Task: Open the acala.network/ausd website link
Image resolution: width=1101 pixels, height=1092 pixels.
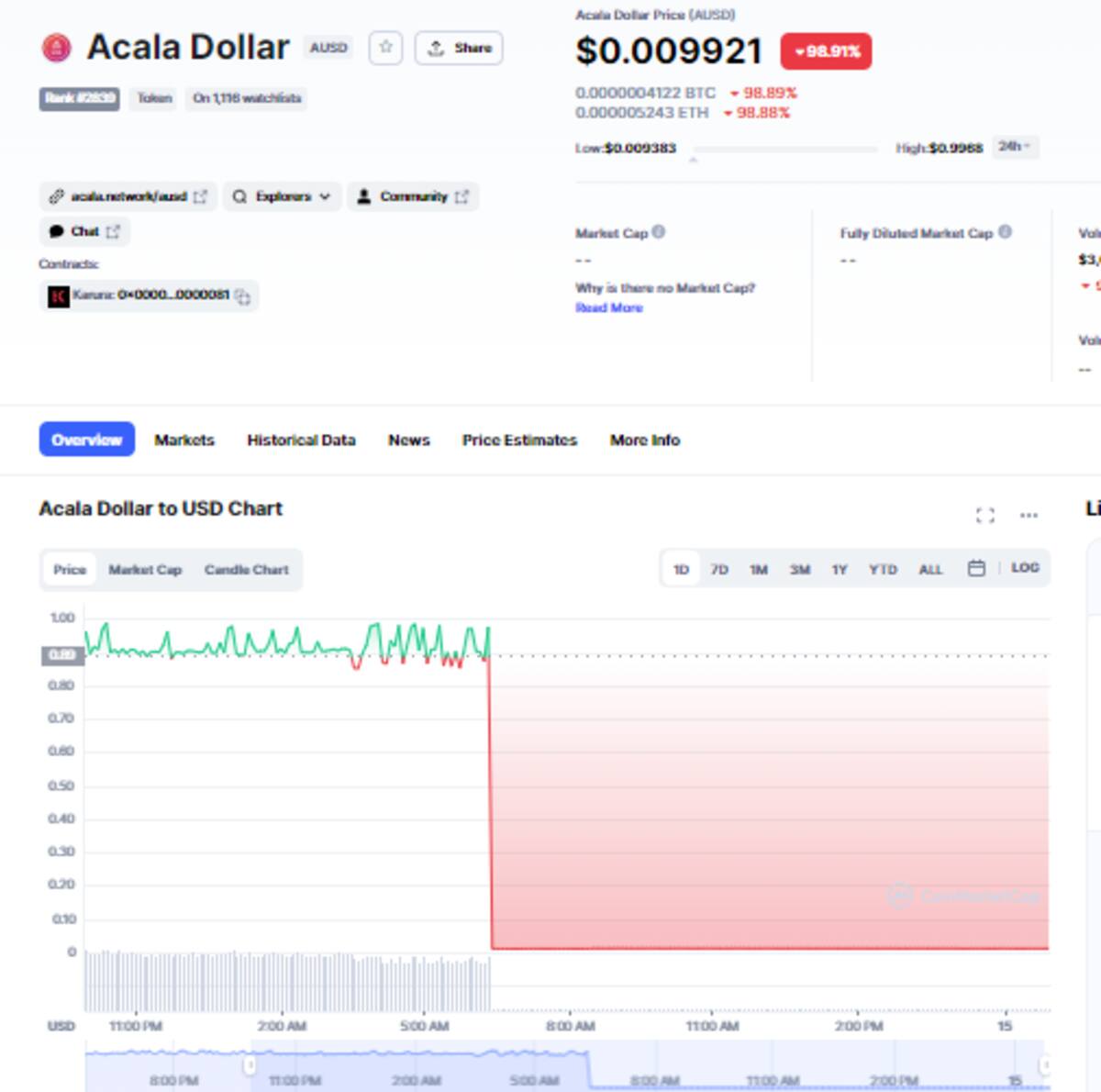Action: [x=128, y=196]
